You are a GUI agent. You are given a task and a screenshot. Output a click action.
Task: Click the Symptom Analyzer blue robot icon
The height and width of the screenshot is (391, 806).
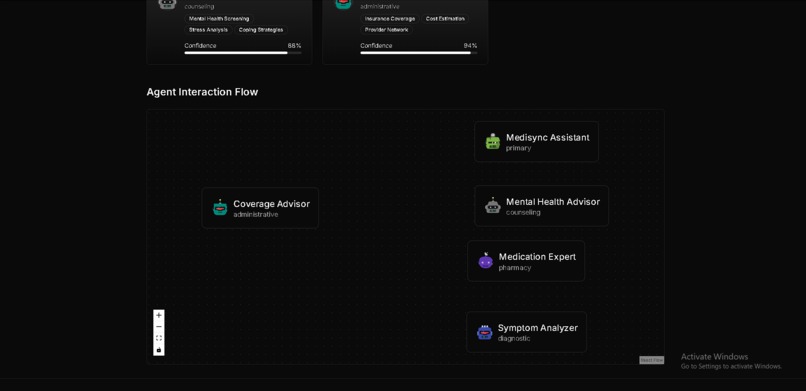pyautogui.click(x=484, y=332)
